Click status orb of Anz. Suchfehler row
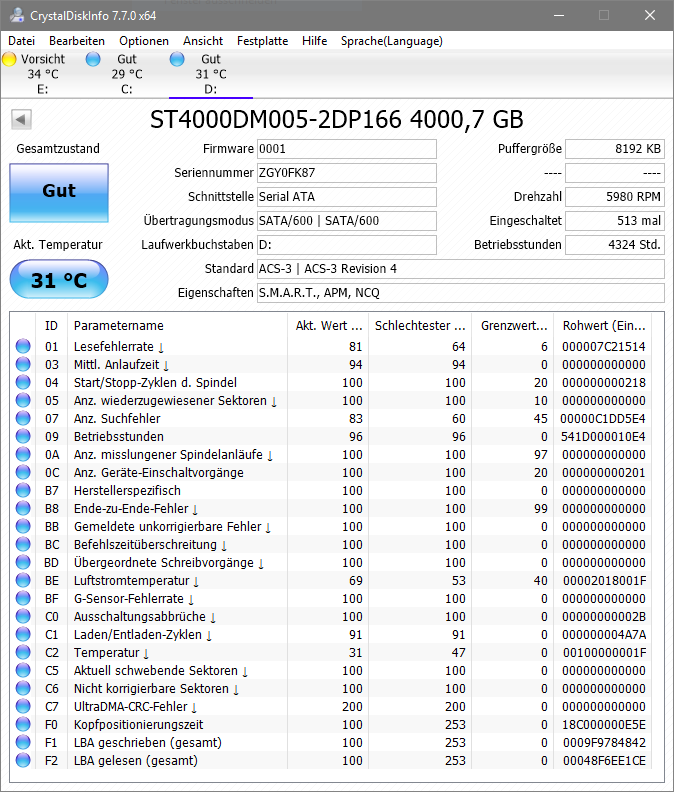The width and height of the screenshot is (674, 792). [23, 418]
